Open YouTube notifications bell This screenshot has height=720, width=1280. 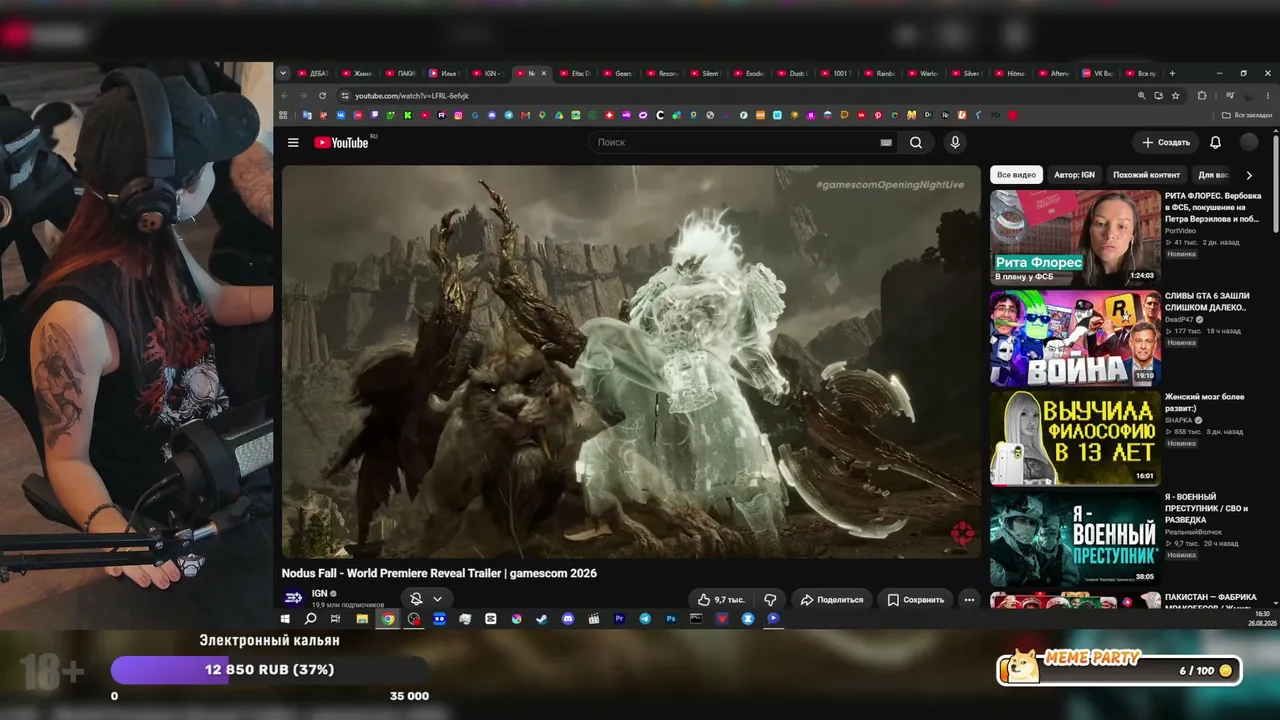tap(1215, 142)
